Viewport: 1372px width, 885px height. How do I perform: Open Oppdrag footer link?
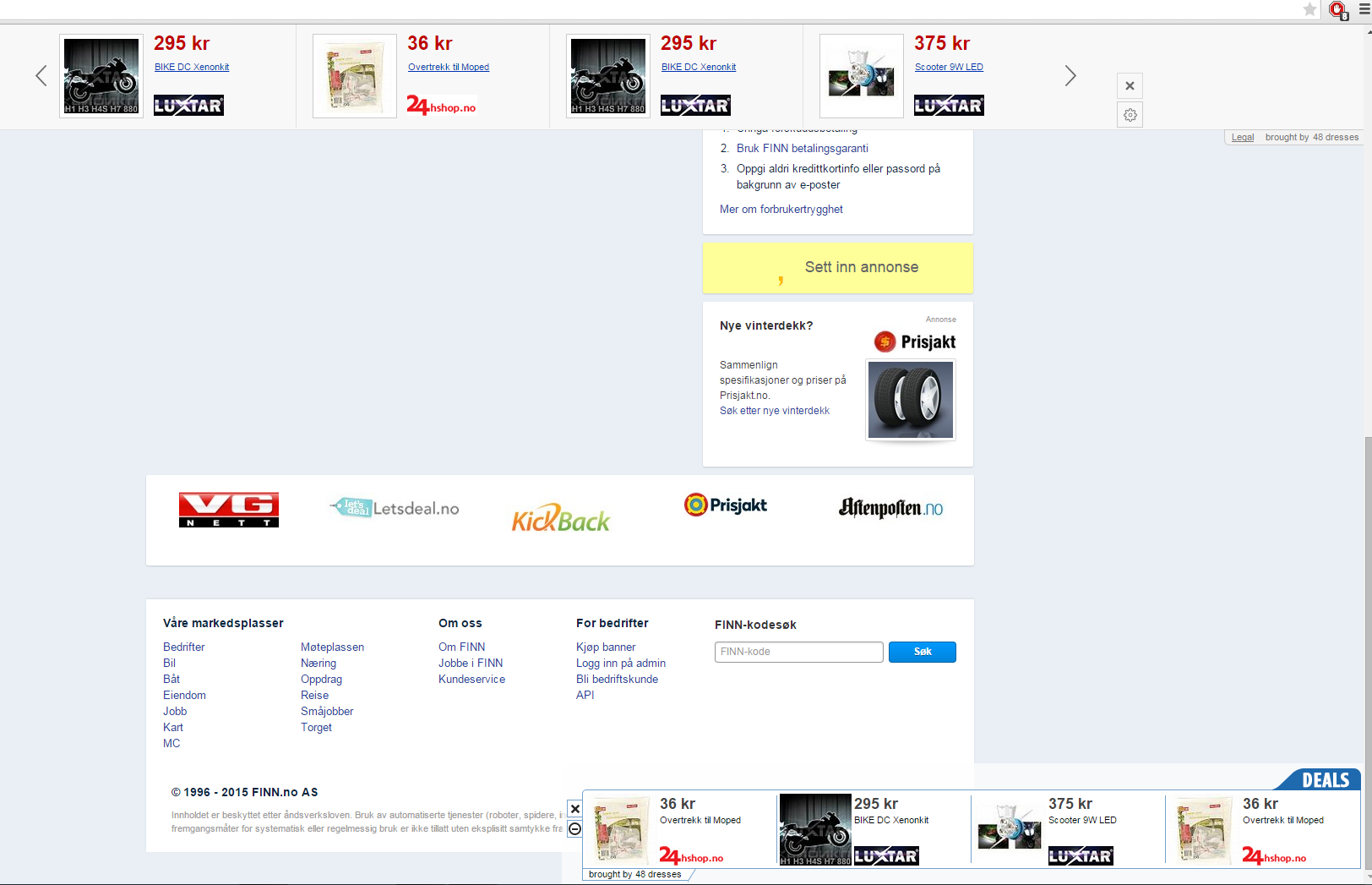(x=321, y=679)
